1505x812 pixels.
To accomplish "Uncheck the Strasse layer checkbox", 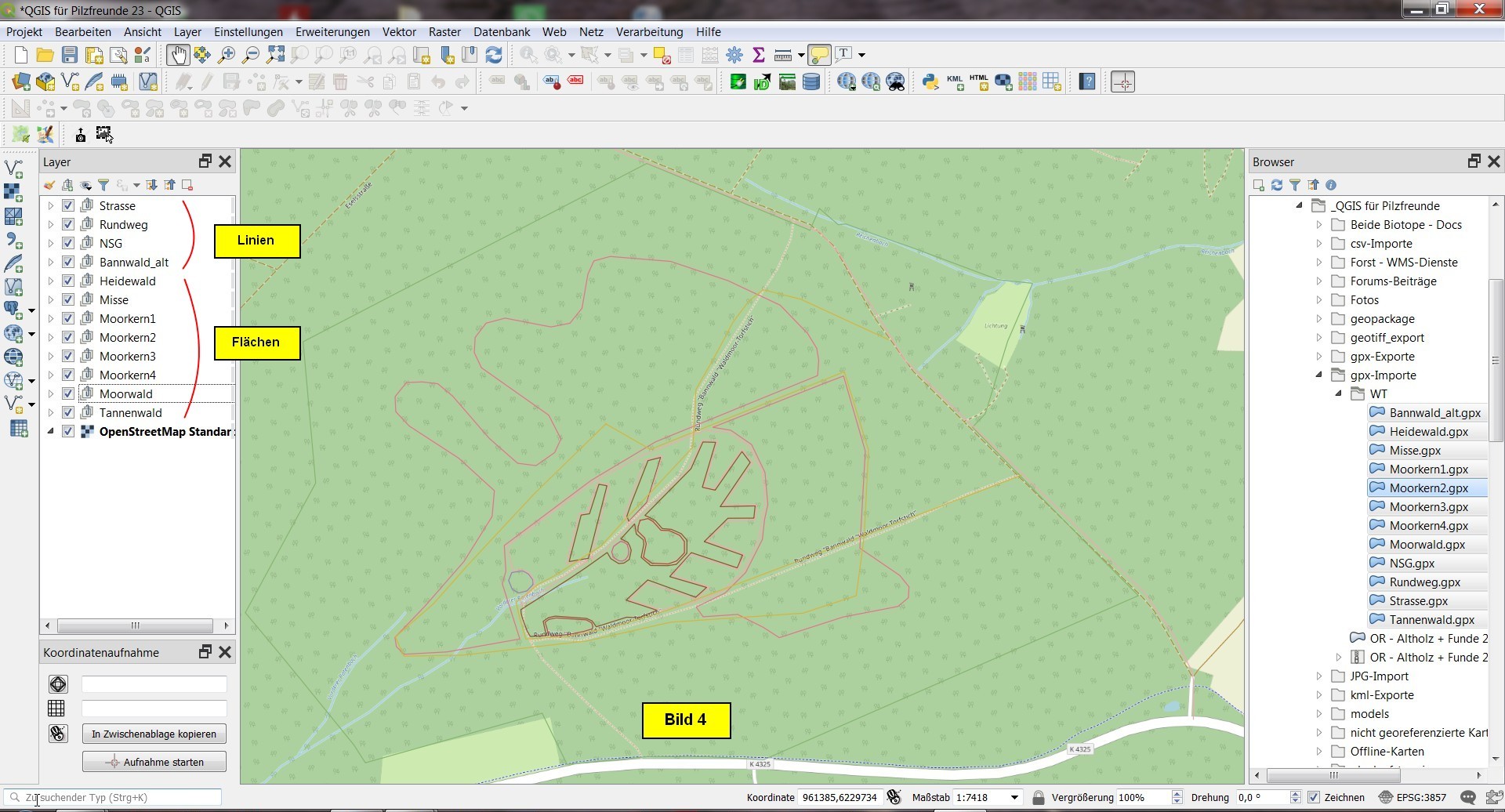I will click(68, 206).
